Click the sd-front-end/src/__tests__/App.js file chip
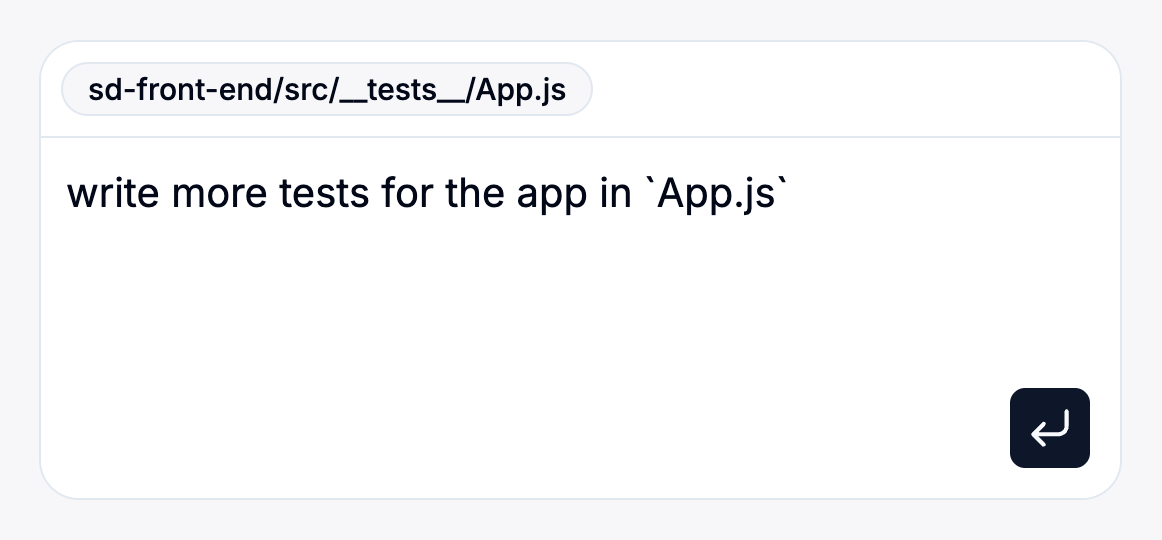Screen dimensions: 1162x540 tap(327, 91)
